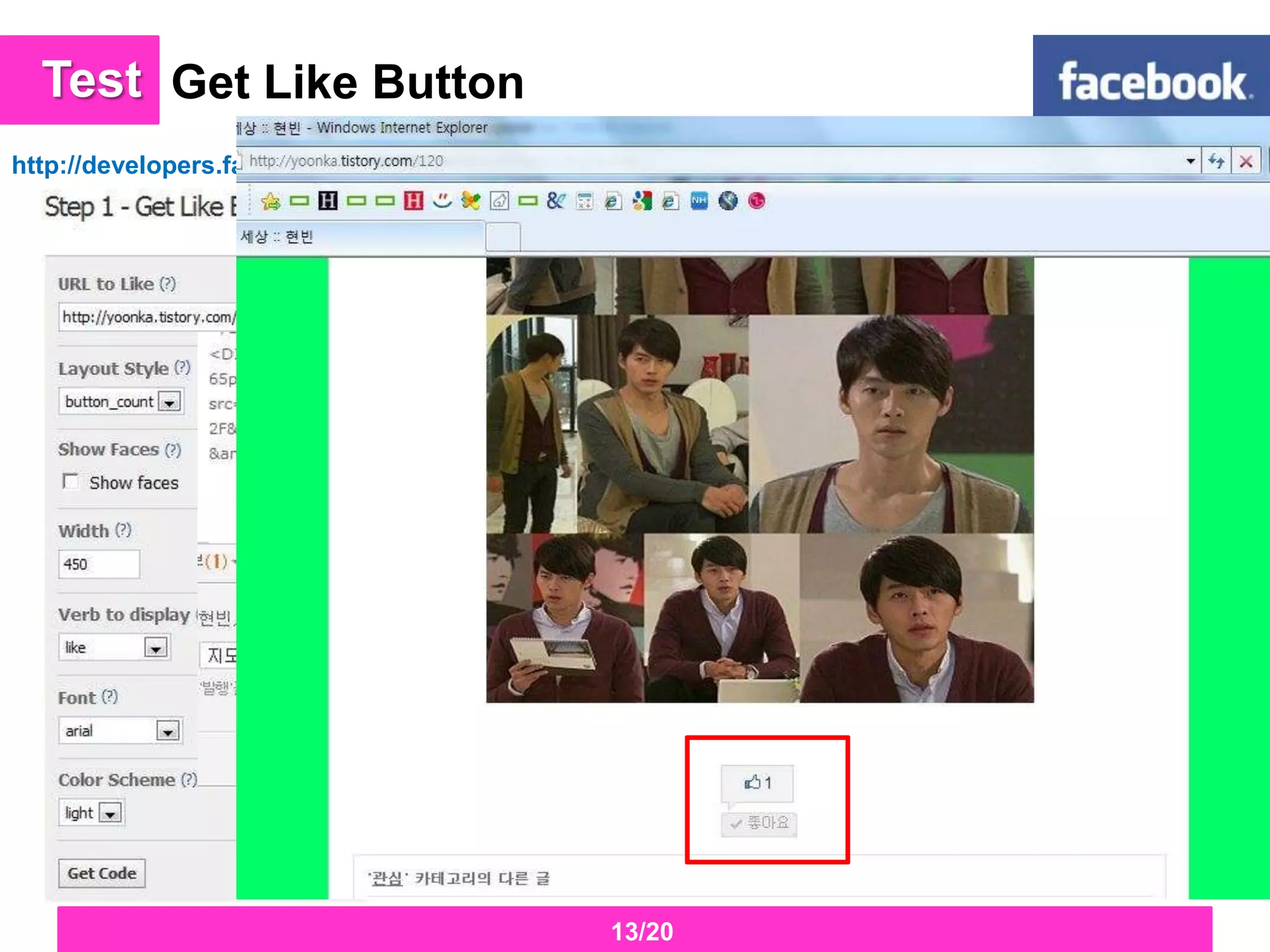Click the red X stop loading button
The width and height of the screenshot is (1270, 952).
pos(1246,162)
